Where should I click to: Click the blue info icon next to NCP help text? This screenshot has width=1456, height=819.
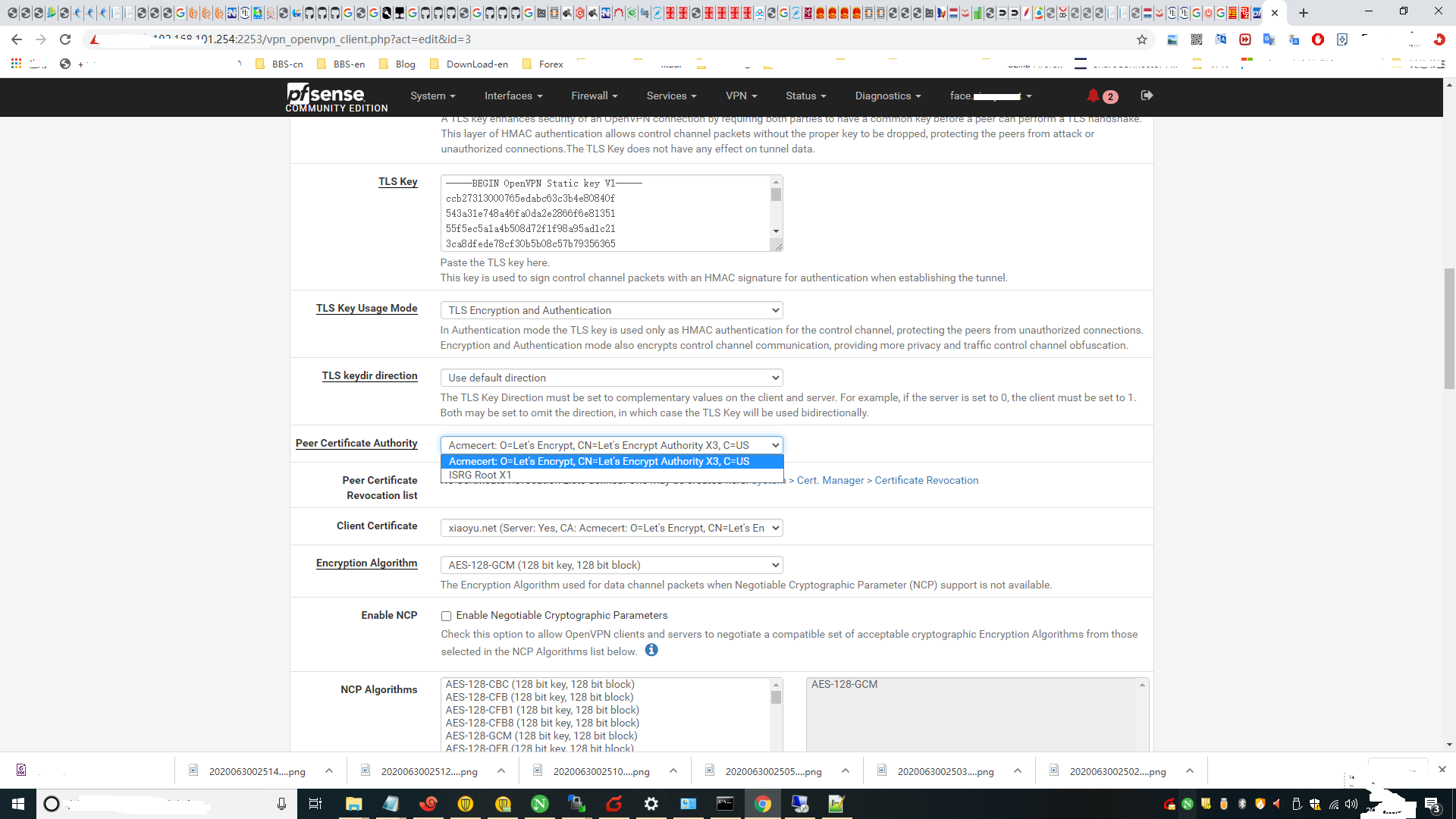pos(651,651)
